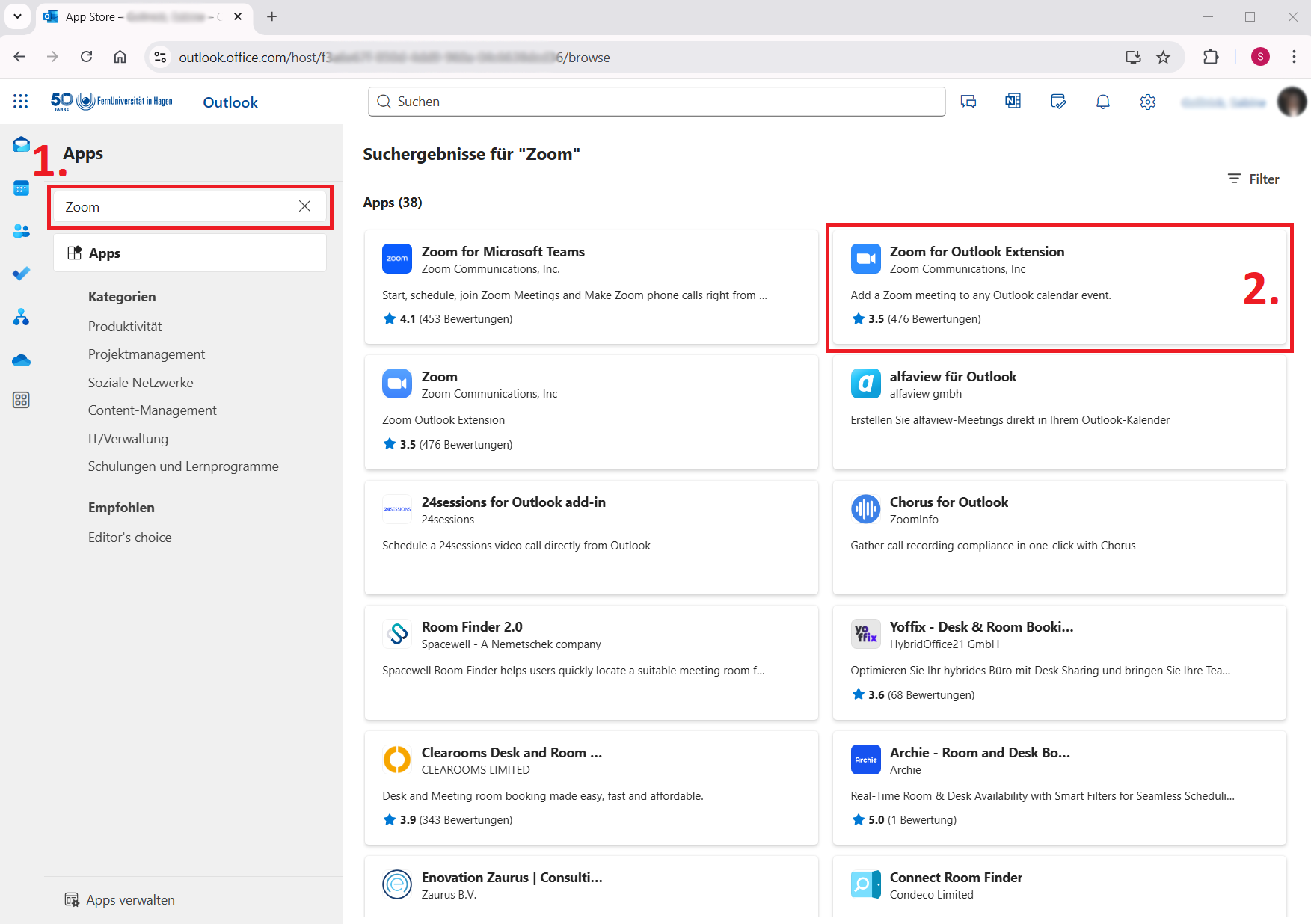This screenshot has height=924, width=1311.
Task: Open Zoom for Outlook Extension title
Action: (977, 252)
